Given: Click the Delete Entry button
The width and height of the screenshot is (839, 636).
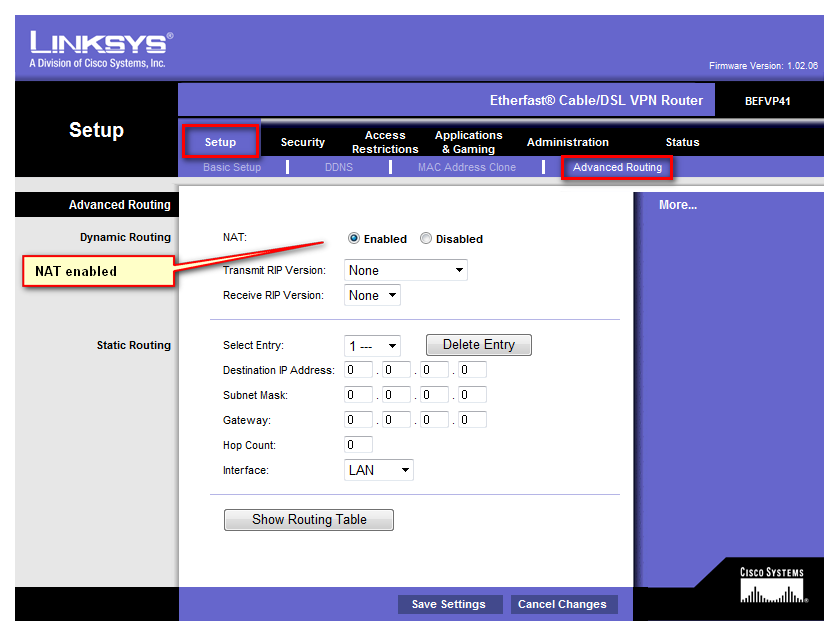Looking at the screenshot, I should 478,345.
